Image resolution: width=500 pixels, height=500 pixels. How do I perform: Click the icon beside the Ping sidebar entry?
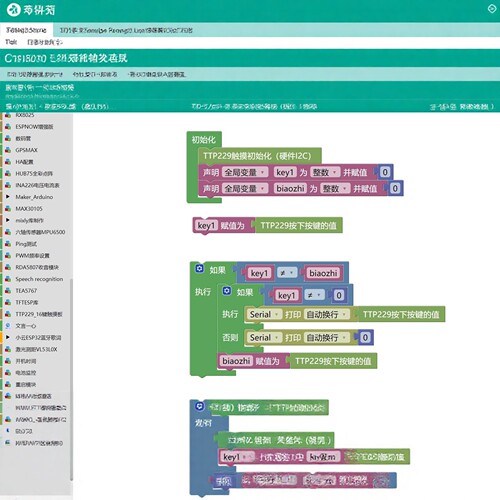coord(8,244)
